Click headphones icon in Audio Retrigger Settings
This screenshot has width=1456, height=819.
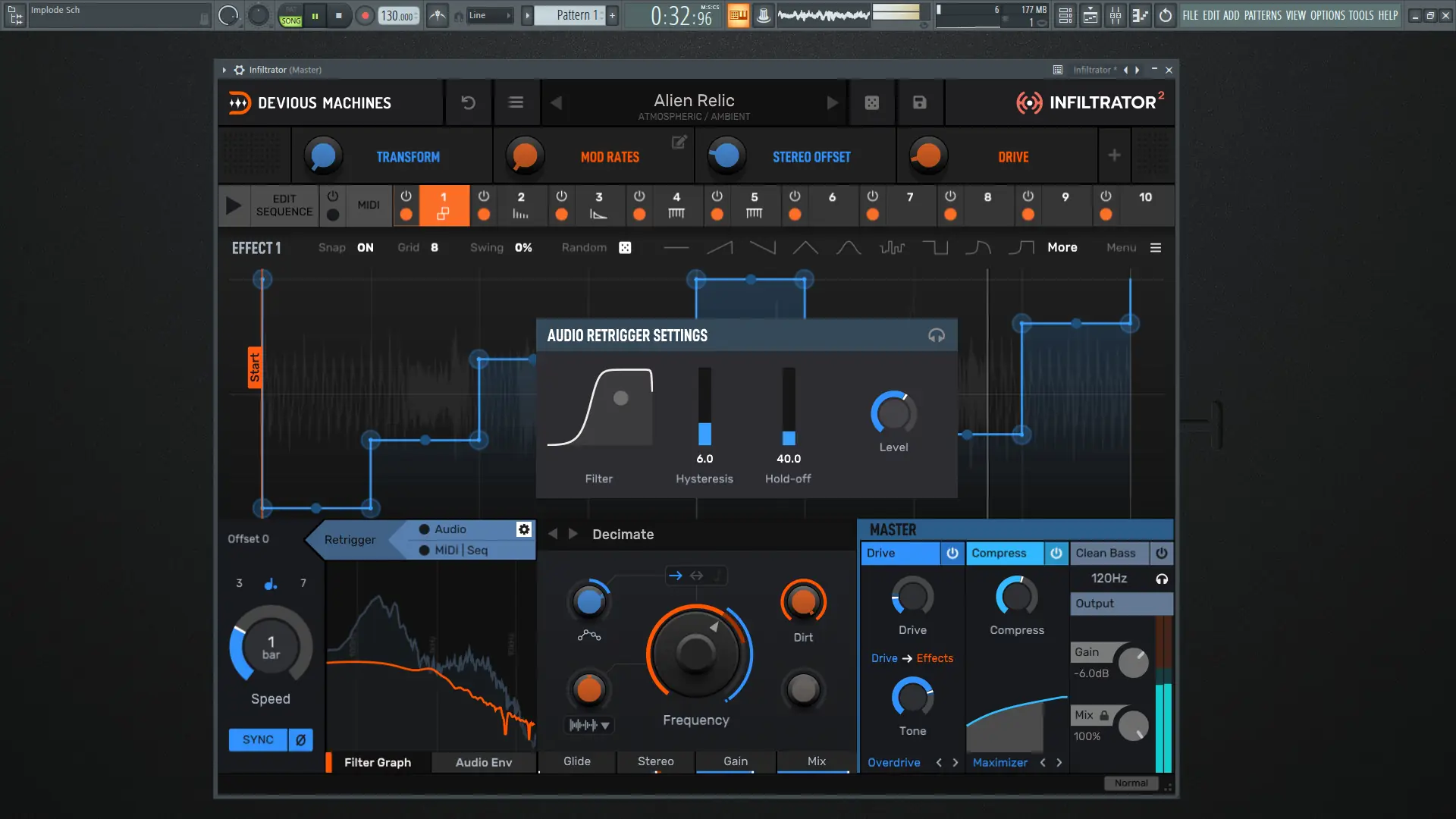(x=937, y=335)
